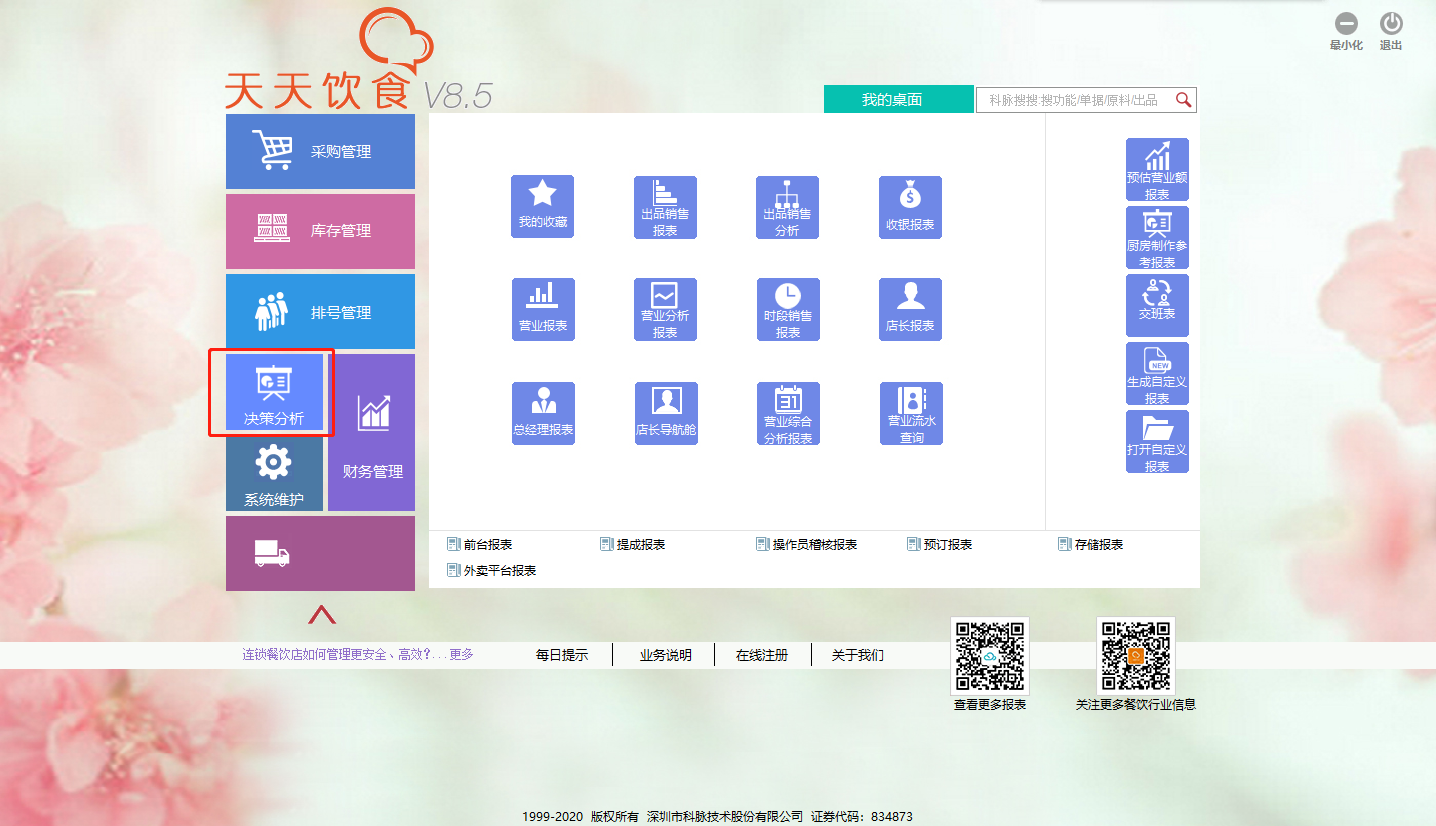The image size is (1436, 826).
Task: Open 外卖平台报表 category
Action: tap(492, 570)
